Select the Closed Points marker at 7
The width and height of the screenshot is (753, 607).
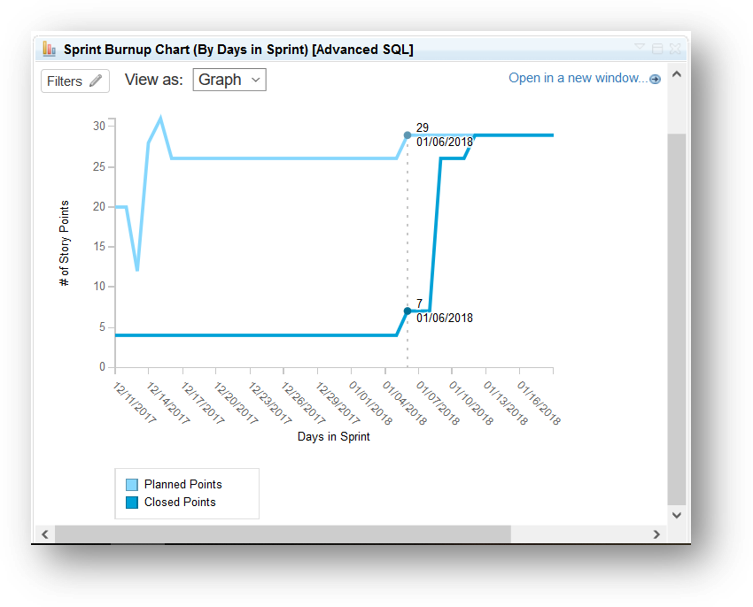(x=407, y=311)
